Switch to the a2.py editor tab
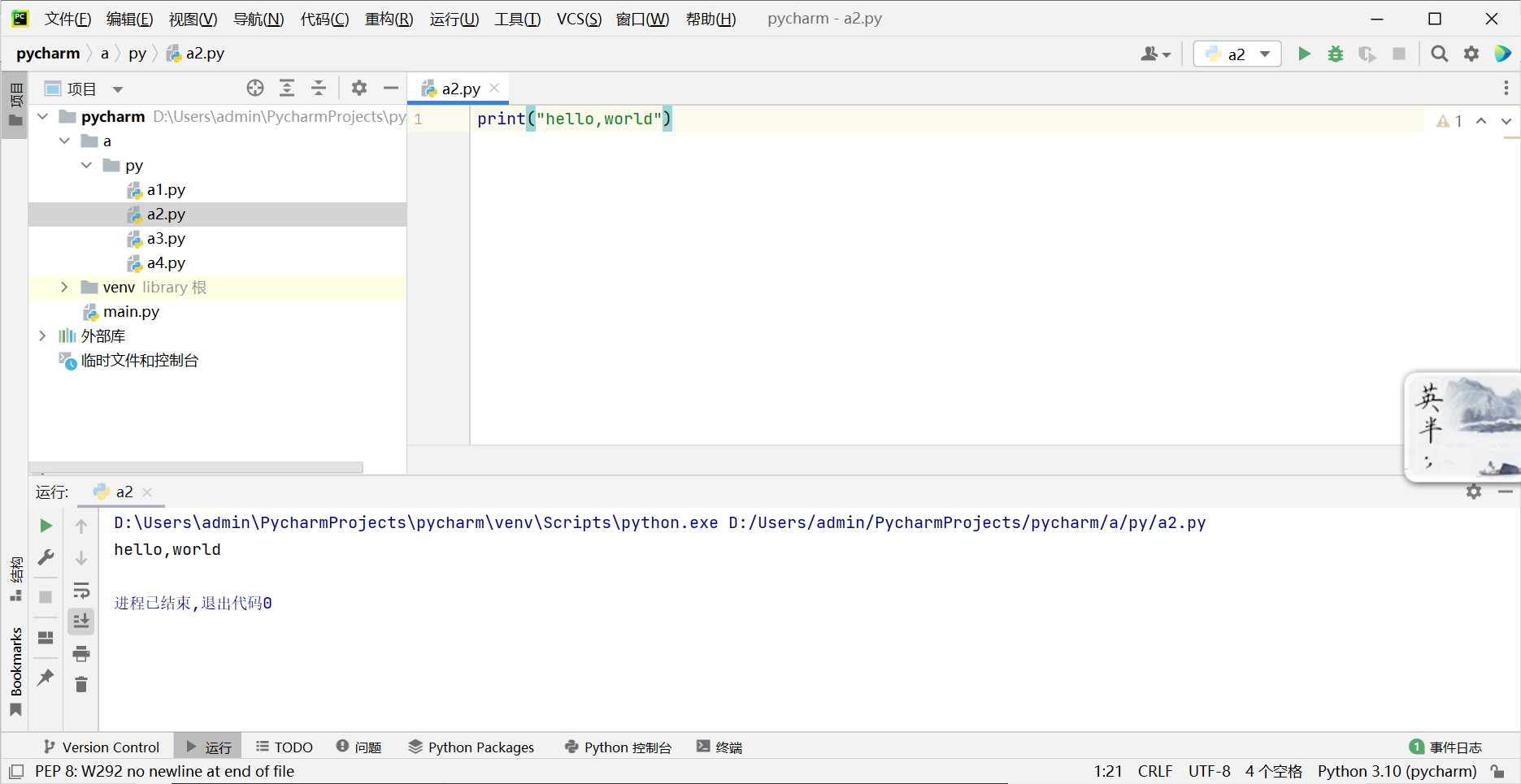 [x=460, y=89]
